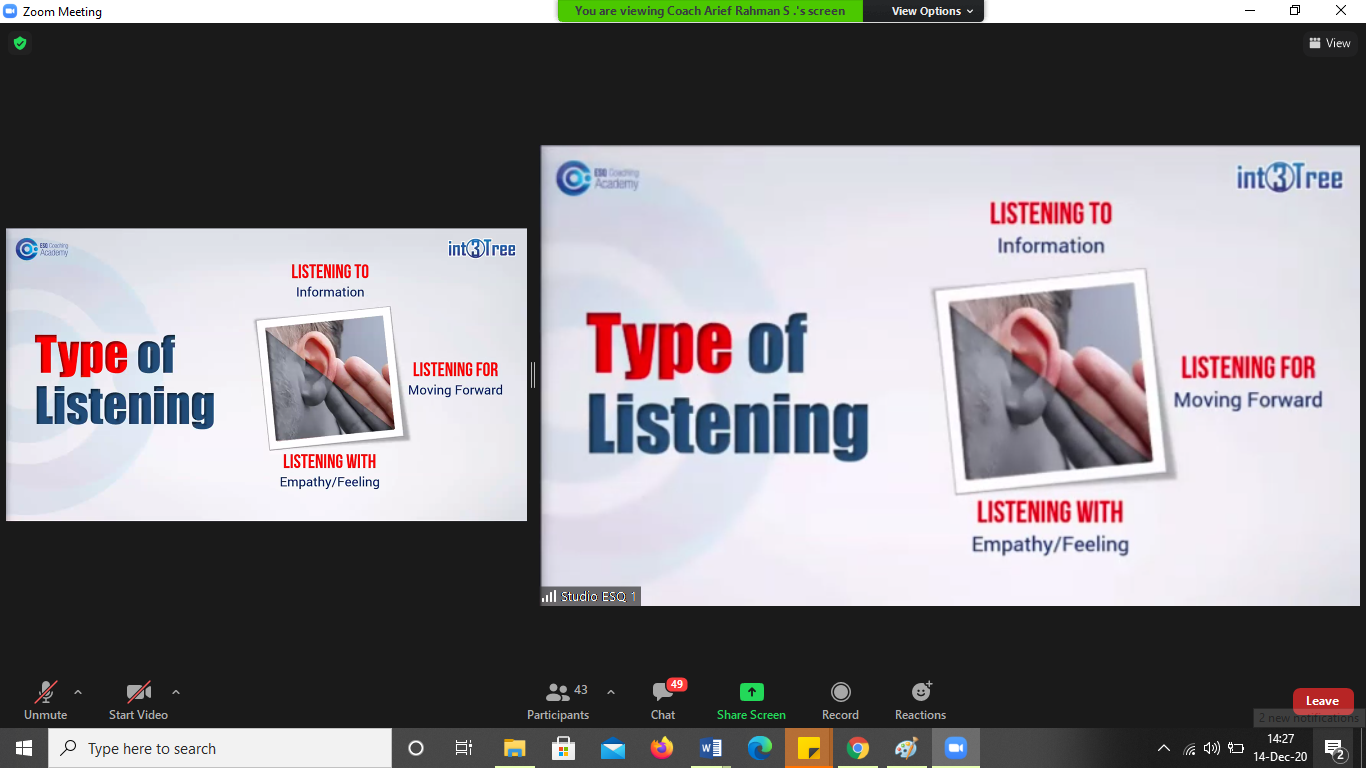Screen dimensions: 1366x768
Task: Click the Windows search box
Action: [220, 748]
